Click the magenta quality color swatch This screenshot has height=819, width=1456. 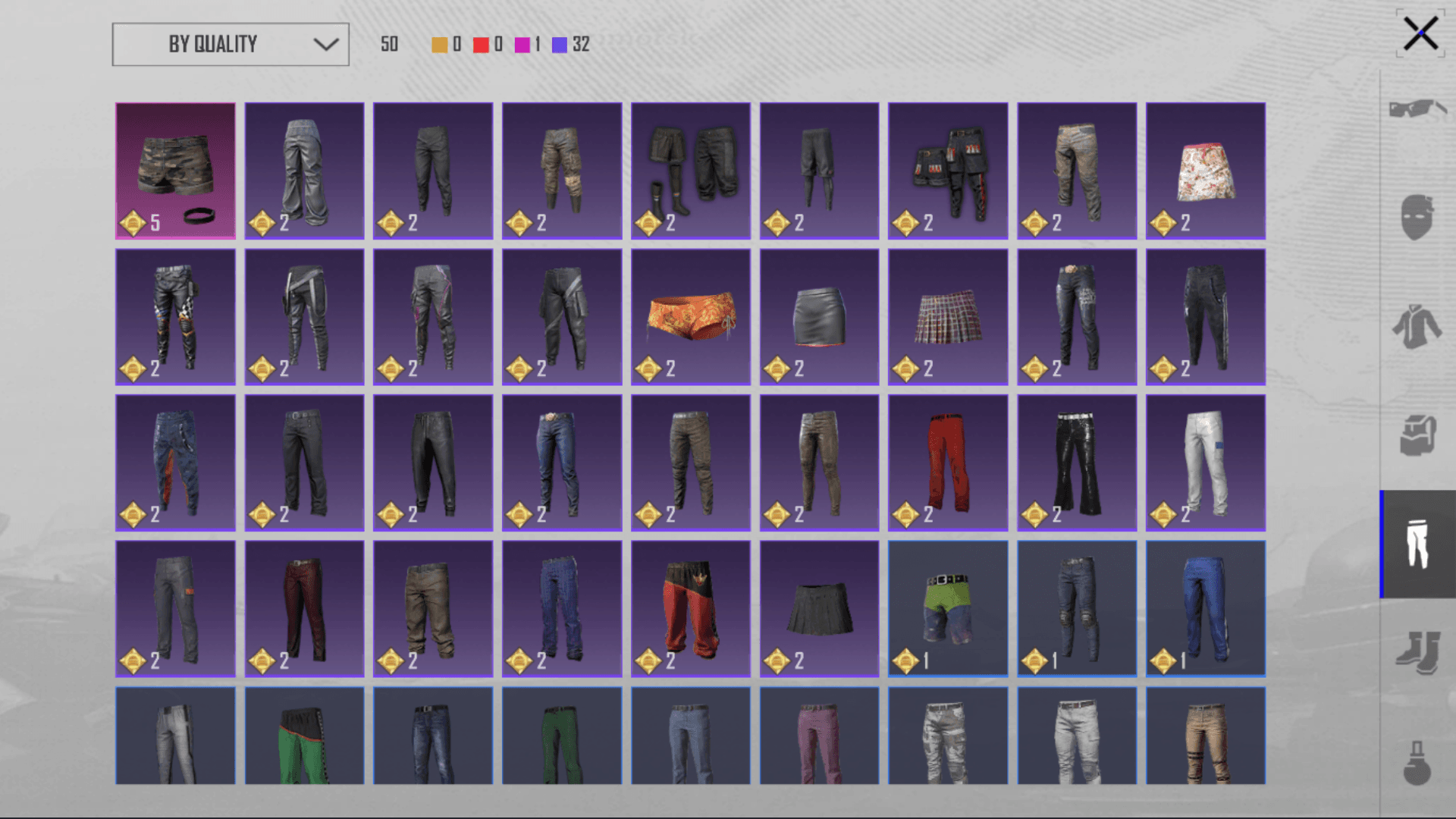(x=522, y=45)
